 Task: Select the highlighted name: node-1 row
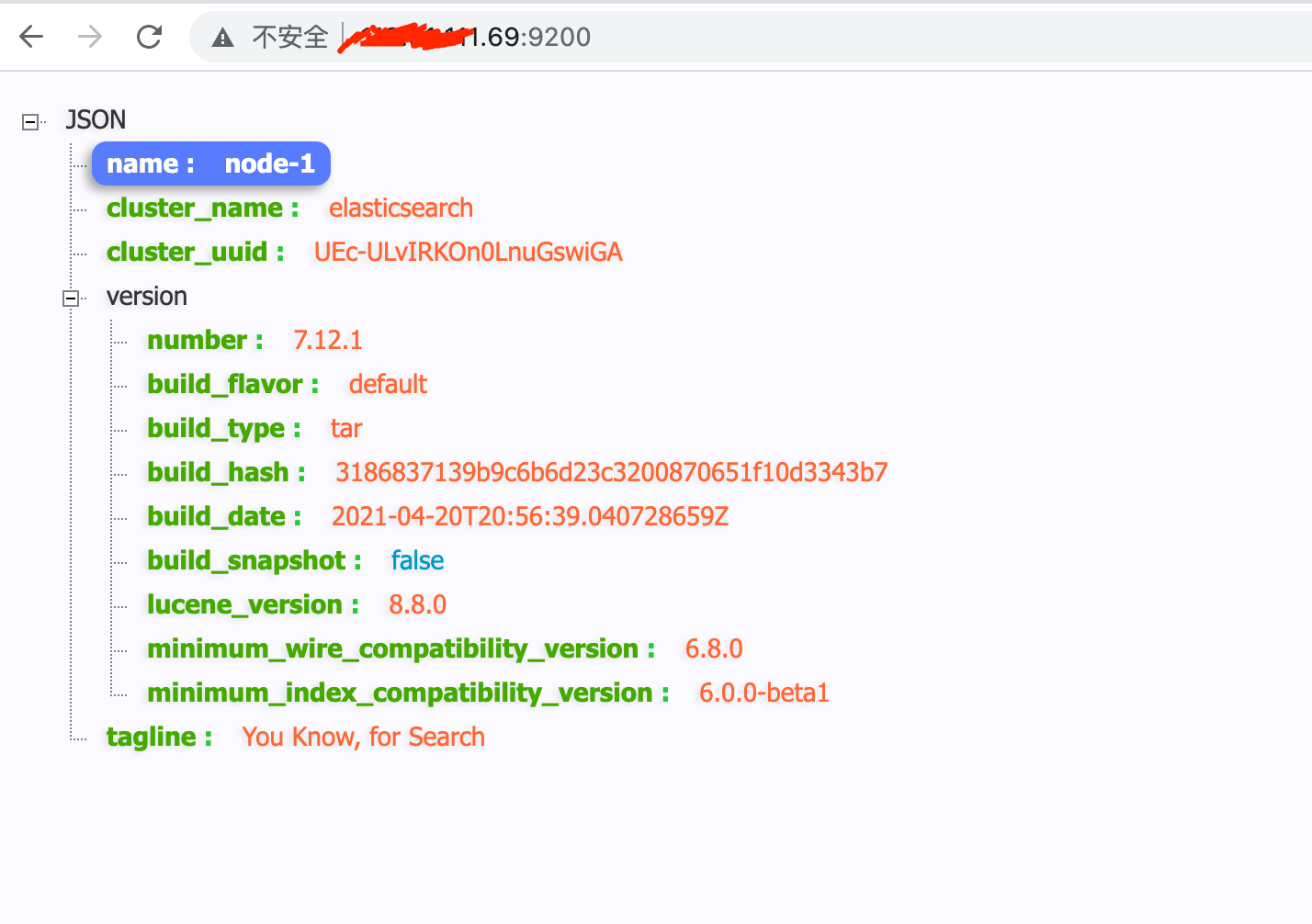coord(210,163)
